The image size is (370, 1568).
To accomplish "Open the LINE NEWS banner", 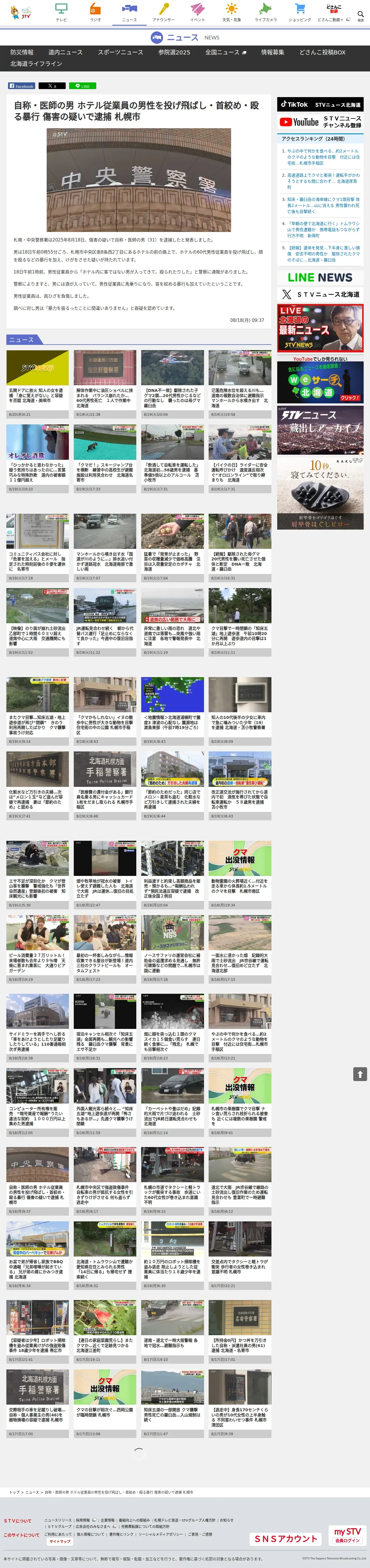I will click(320, 277).
